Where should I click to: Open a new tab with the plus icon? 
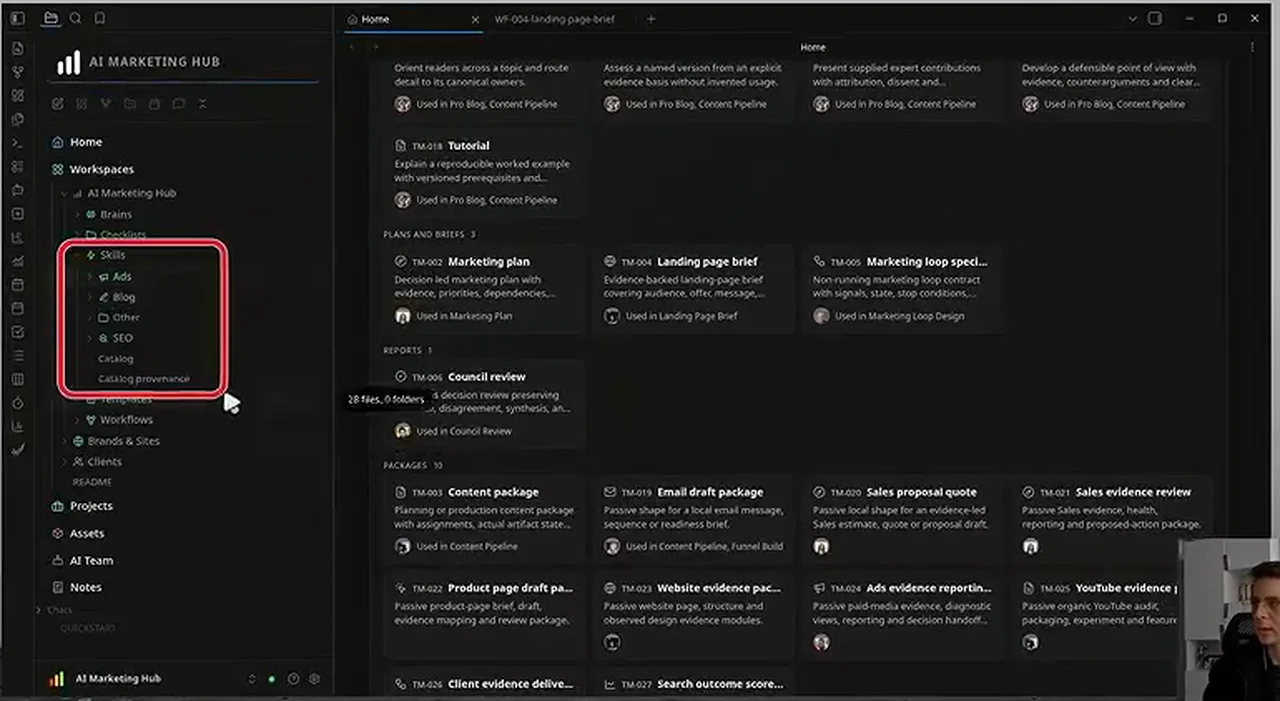[x=651, y=19]
